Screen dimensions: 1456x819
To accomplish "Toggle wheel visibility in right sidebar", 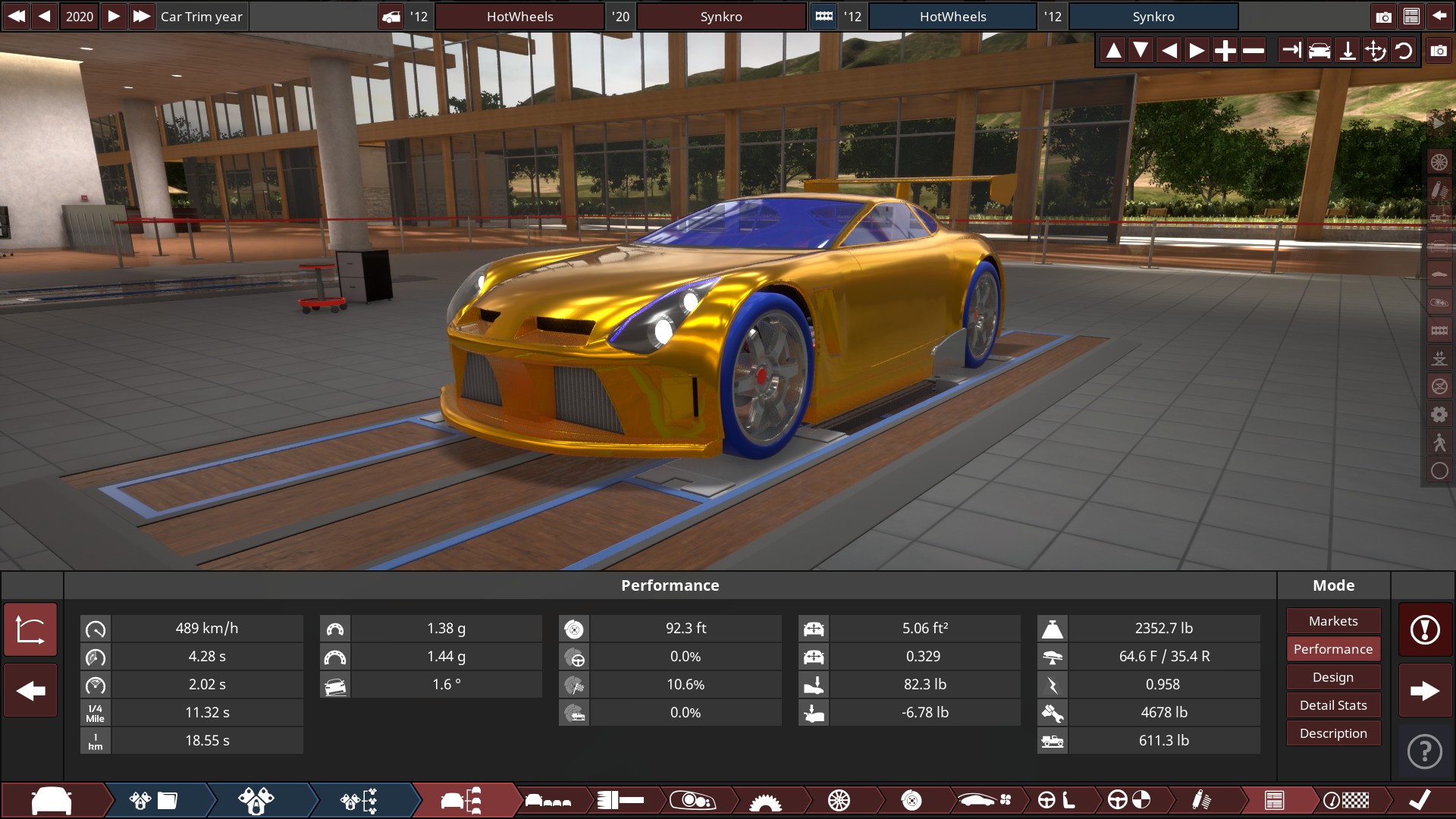I will click(x=1439, y=162).
